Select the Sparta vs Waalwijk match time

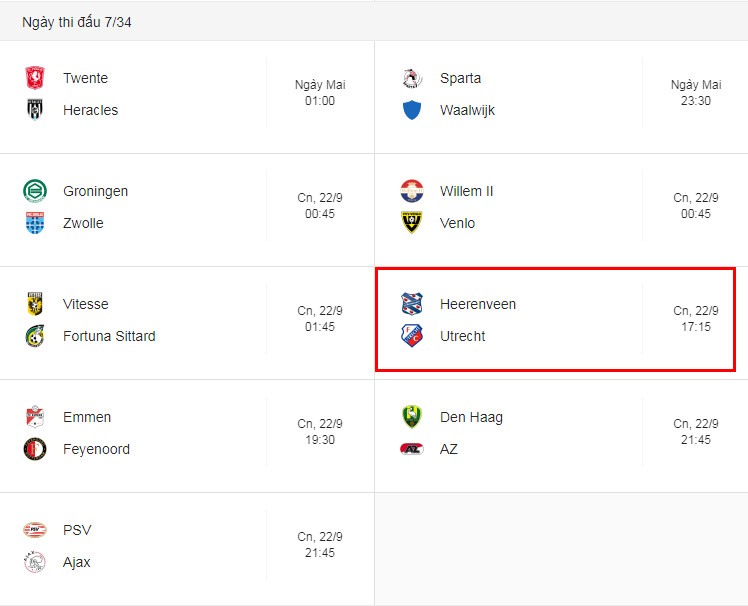pyautogui.click(x=696, y=93)
